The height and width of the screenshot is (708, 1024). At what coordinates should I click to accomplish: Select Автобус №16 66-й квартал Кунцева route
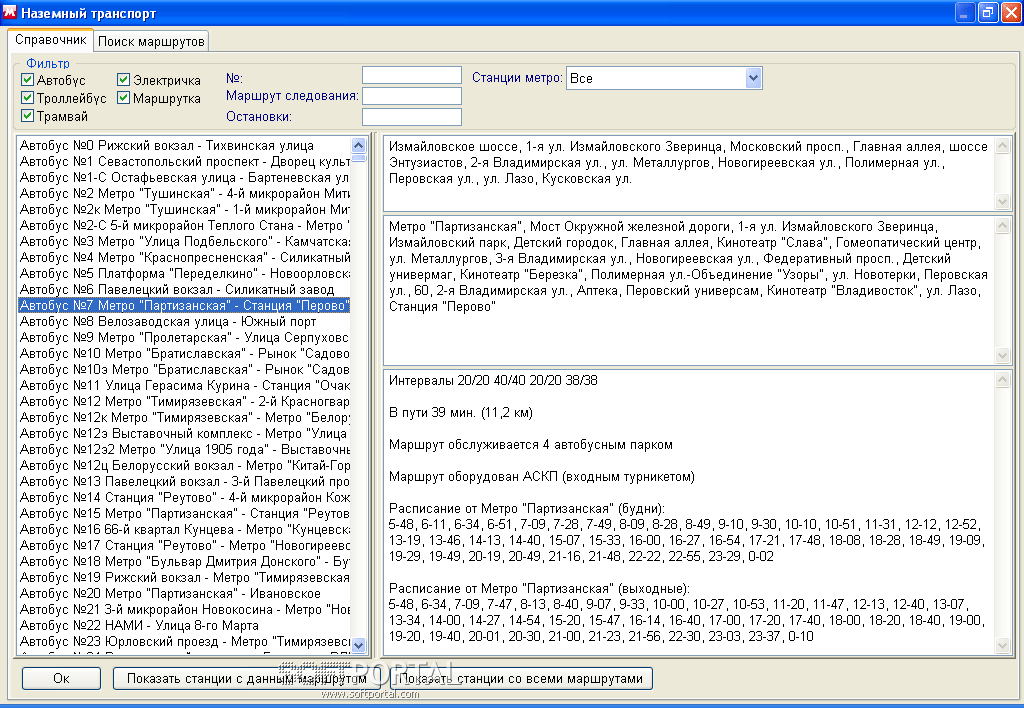(184, 530)
